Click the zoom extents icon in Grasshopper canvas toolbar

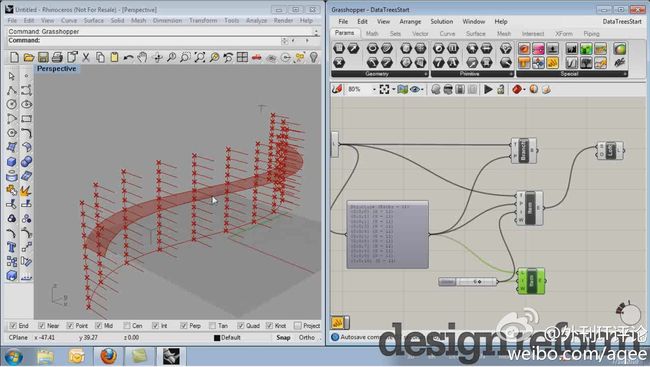[384, 90]
